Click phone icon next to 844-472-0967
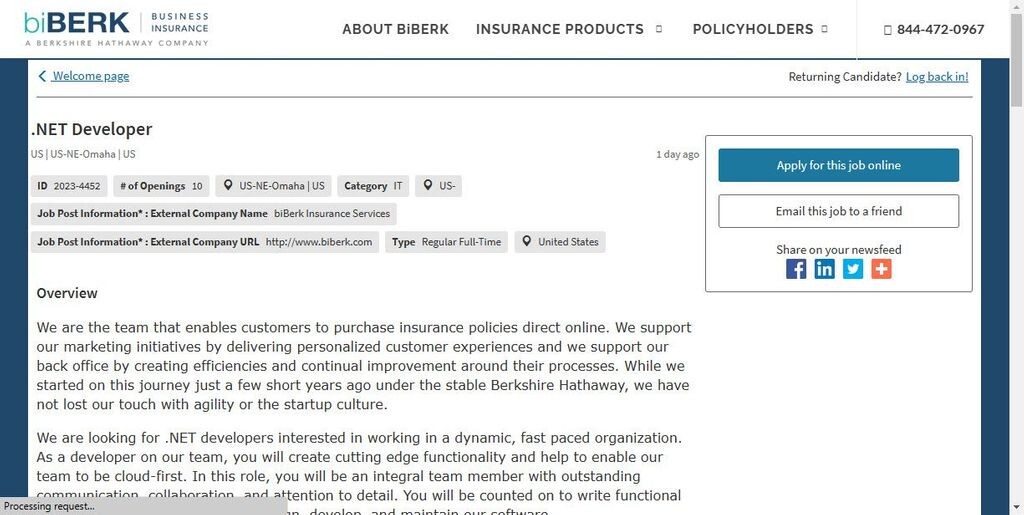Screen dimensions: 1024x515 [887, 29]
